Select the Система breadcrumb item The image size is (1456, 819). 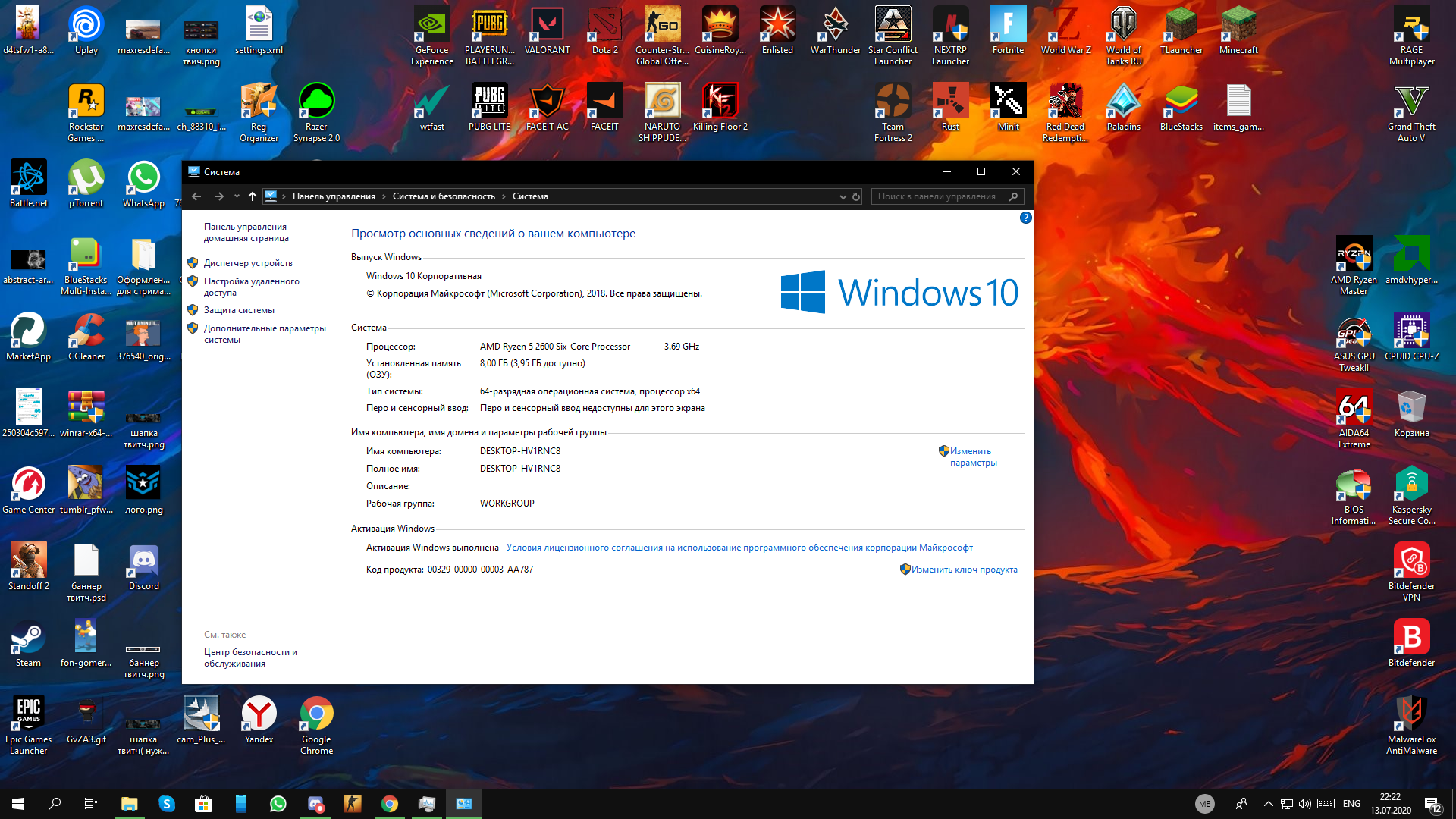(x=530, y=196)
